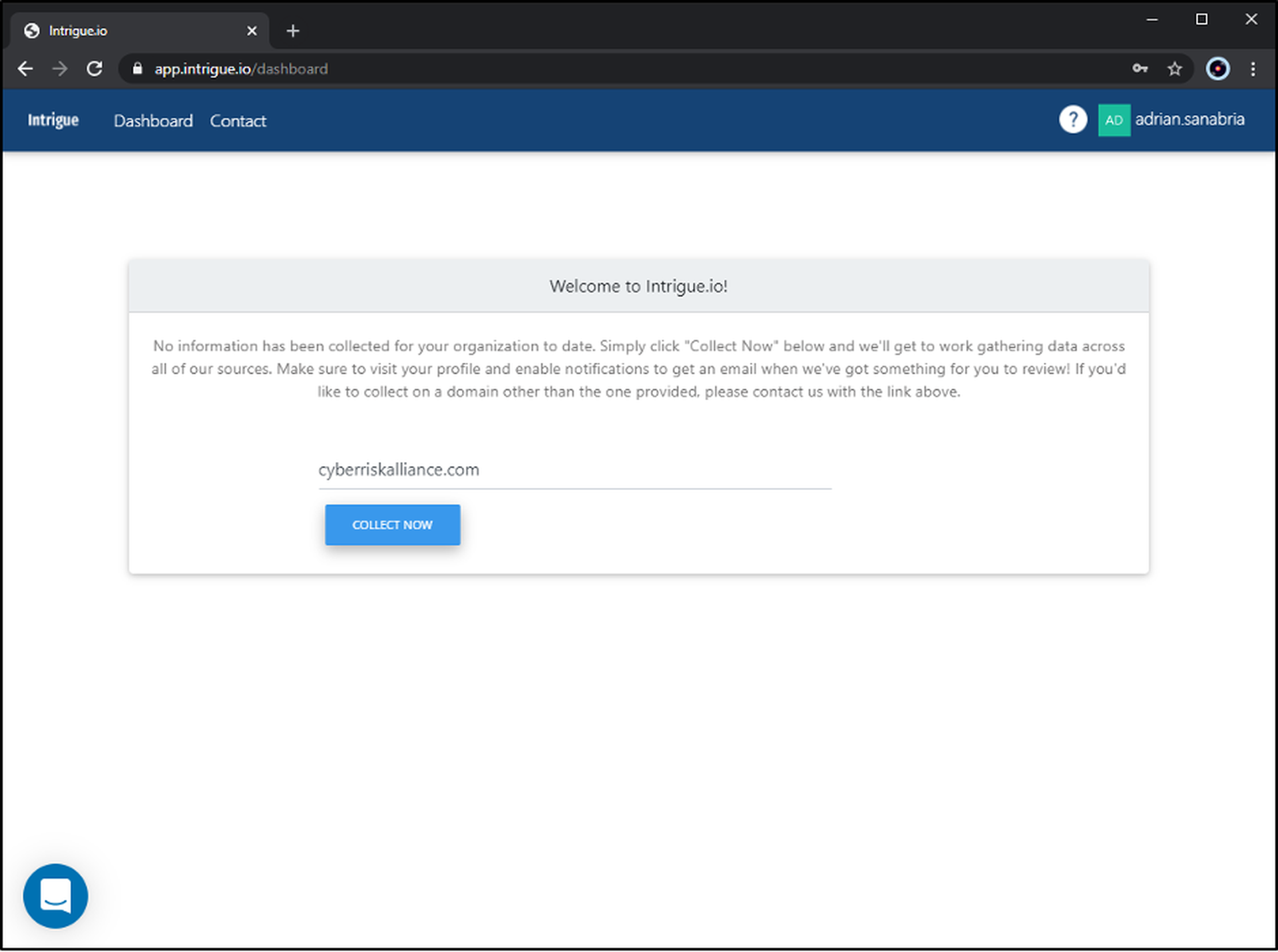This screenshot has width=1278, height=952.
Task: Open the saved passwords key icon
Action: (x=1140, y=69)
